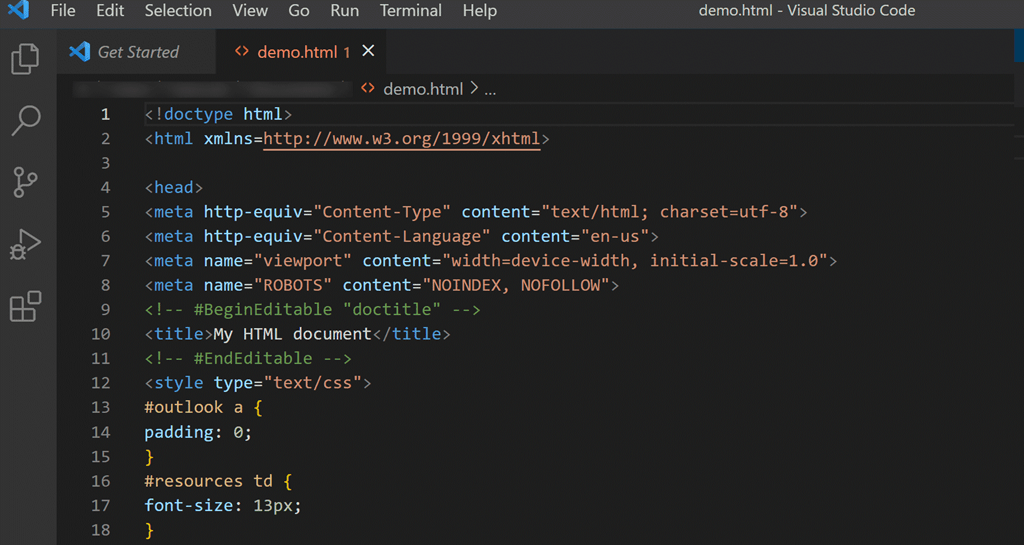
Task: Click "padding: 0;" on line 14
Action: point(198,432)
